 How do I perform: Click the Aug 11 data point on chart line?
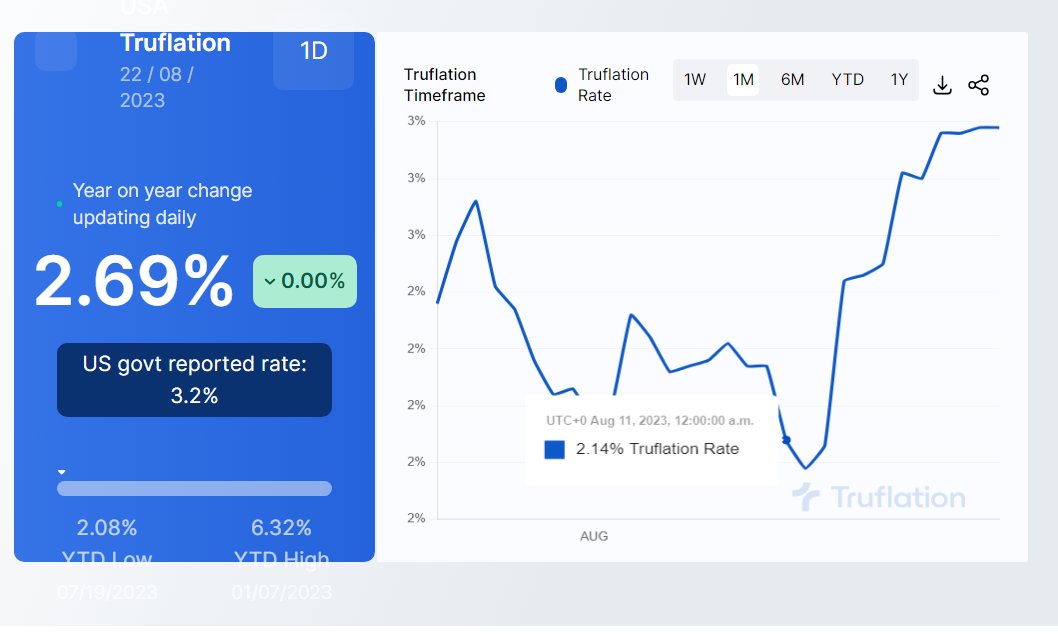click(x=786, y=440)
